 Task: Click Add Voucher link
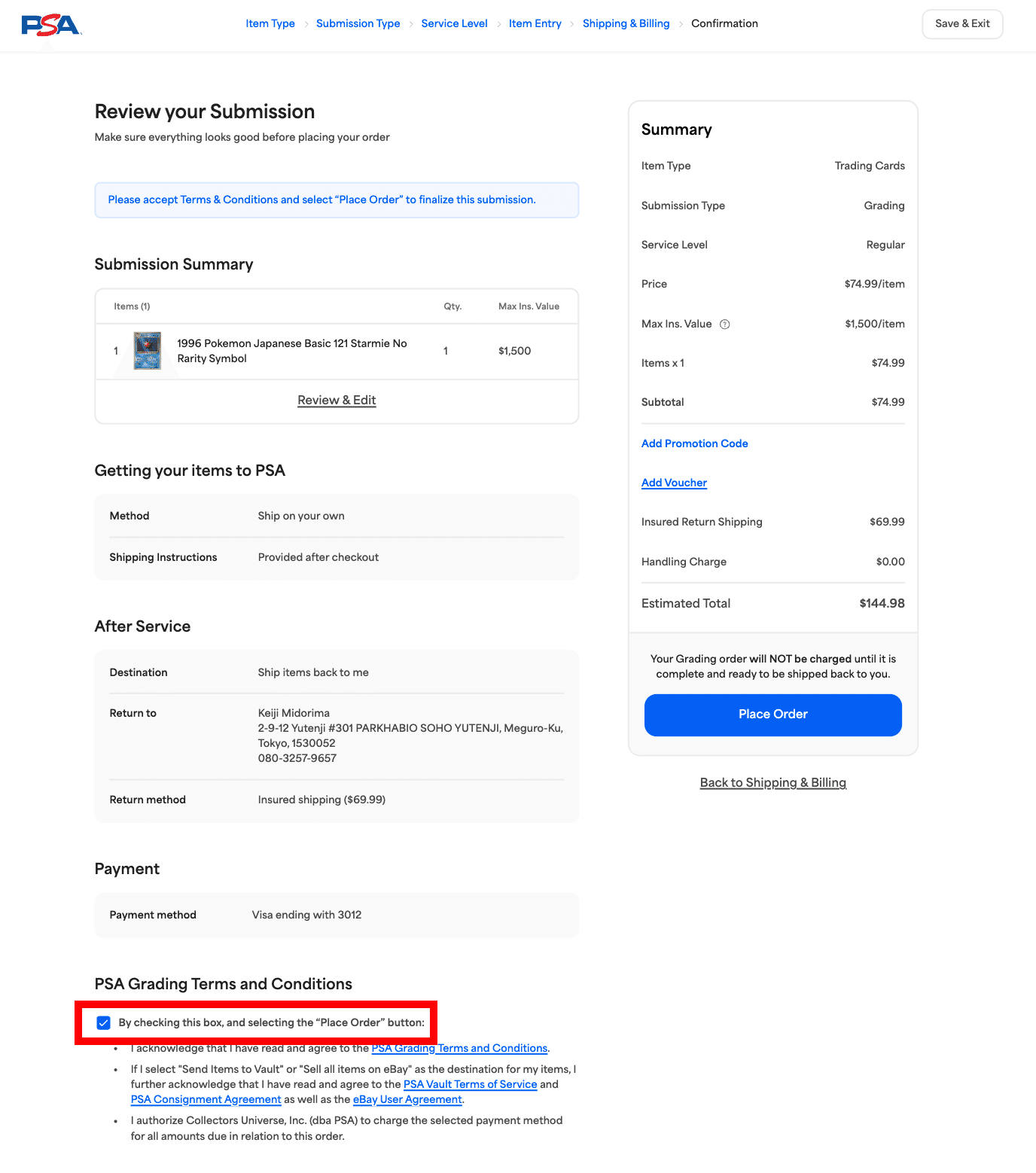[674, 483]
